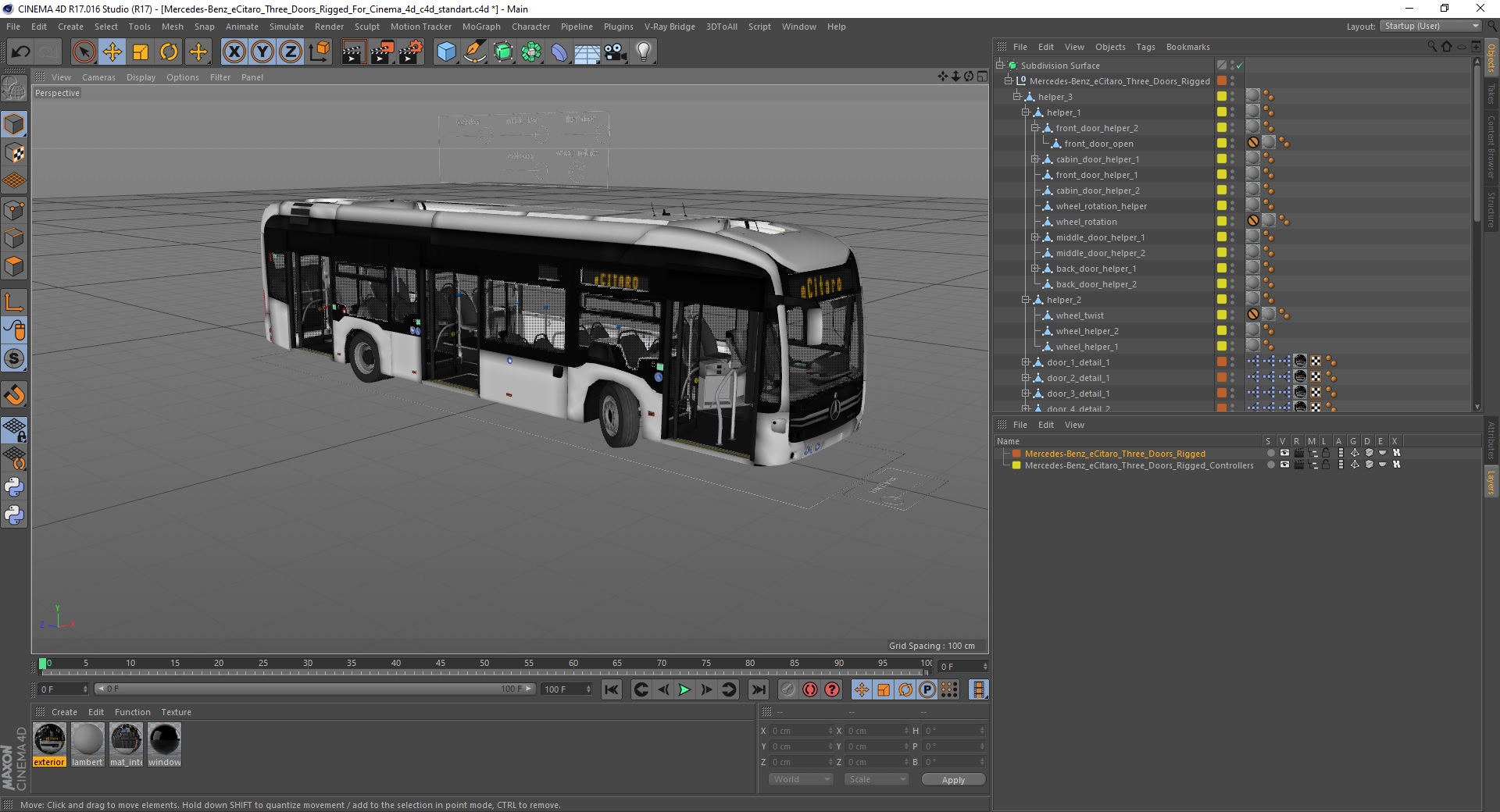Screen dimensions: 1500x812
Task: Add a Camera object
Action: pos(616,52)
